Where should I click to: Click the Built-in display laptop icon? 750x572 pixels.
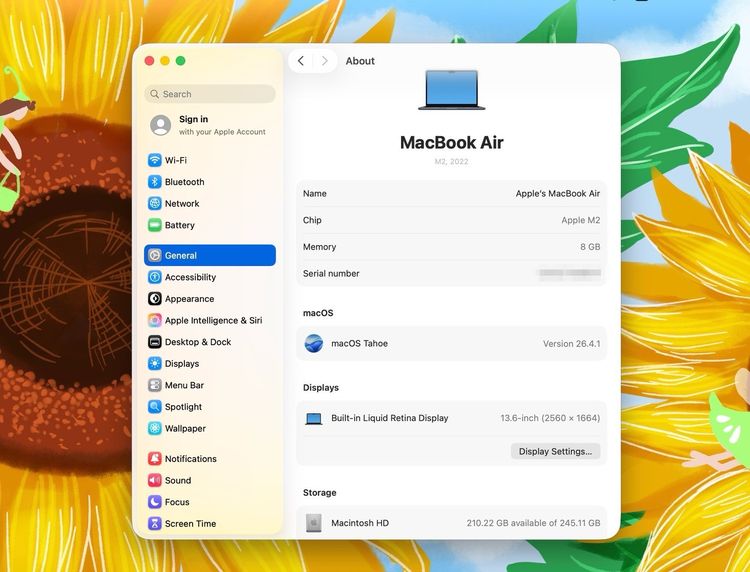click(314, 419)
